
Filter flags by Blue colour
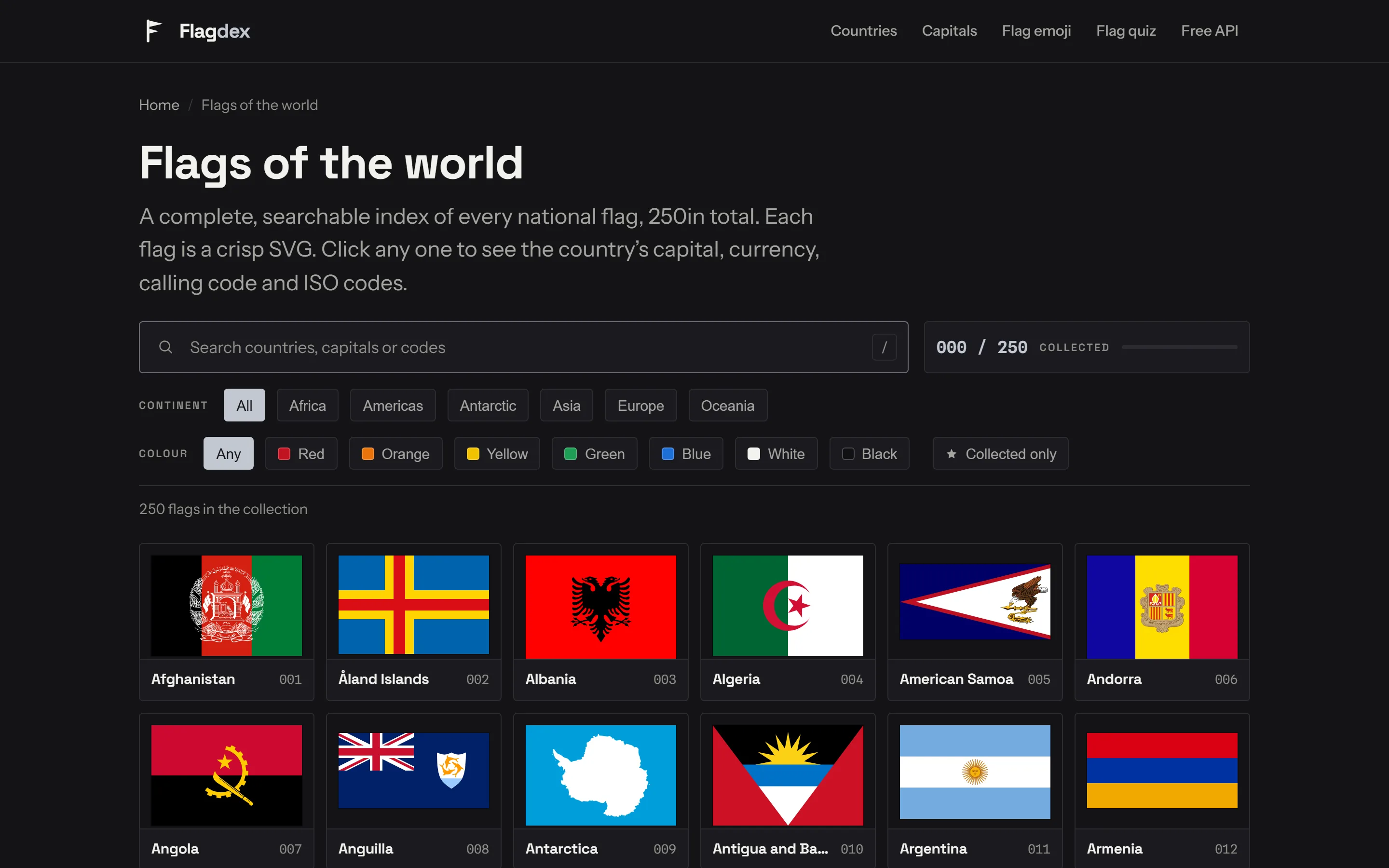tap(686, 453)
